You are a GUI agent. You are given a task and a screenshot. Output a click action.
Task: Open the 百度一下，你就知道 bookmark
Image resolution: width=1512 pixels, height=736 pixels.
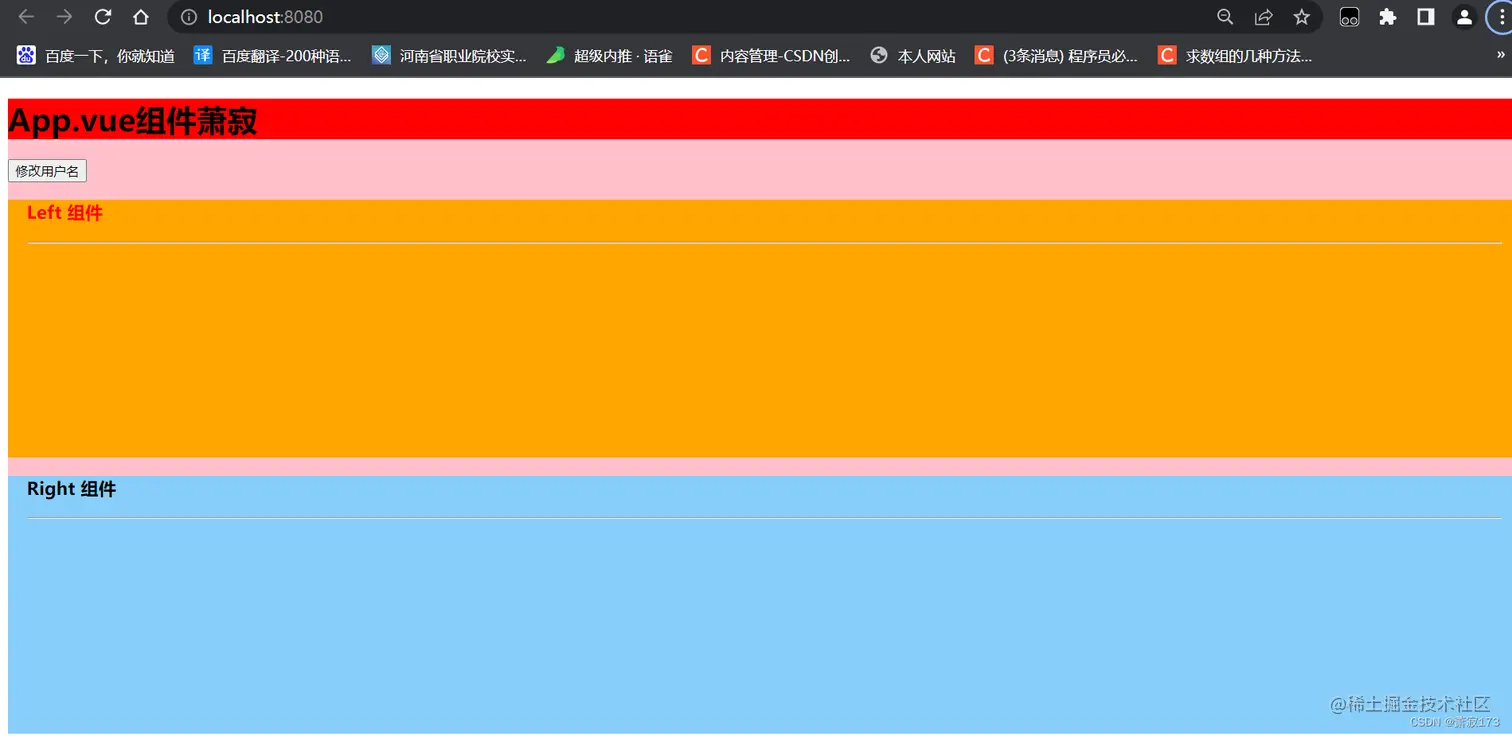(x=96, y=56)
